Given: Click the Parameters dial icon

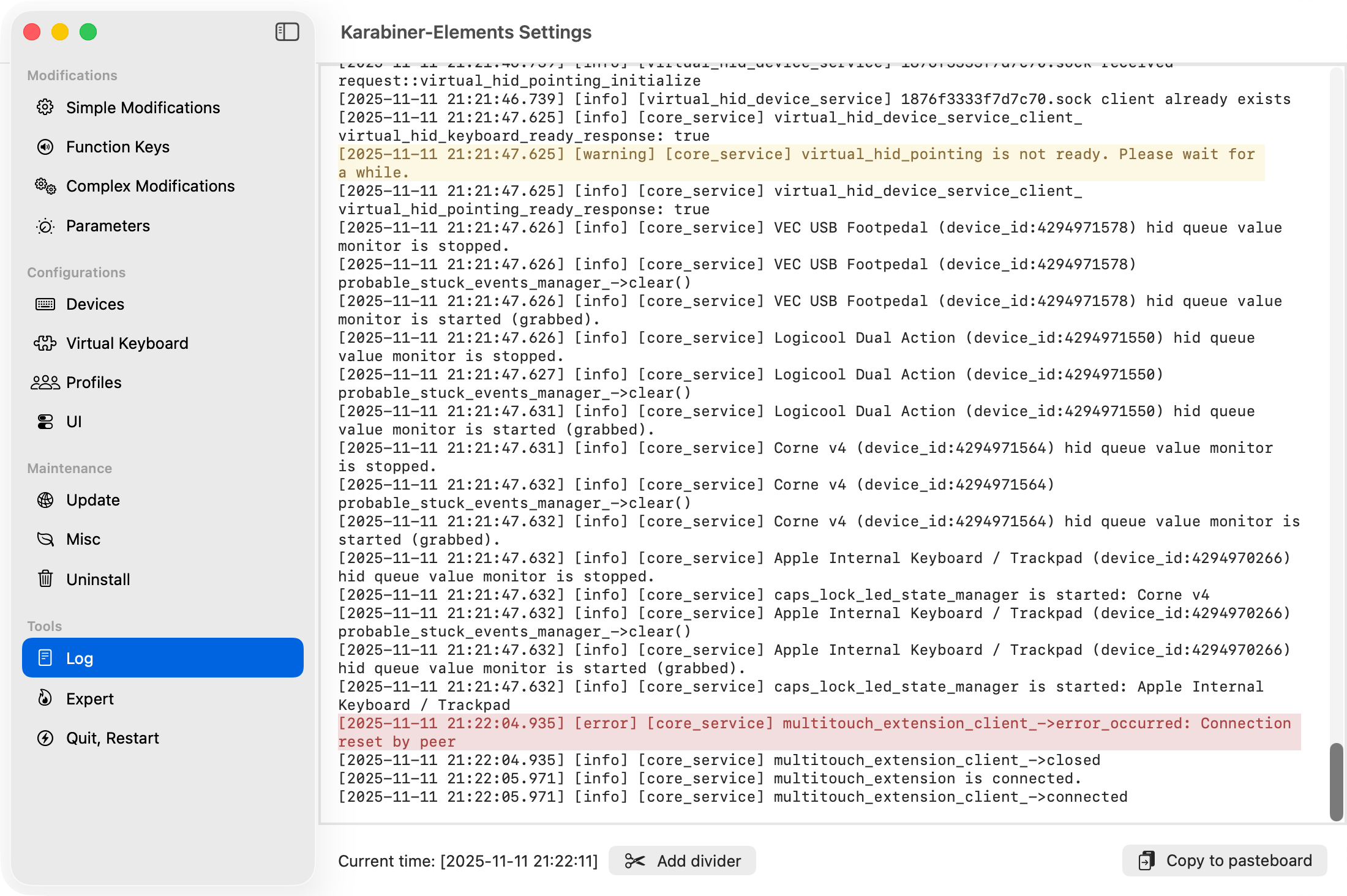Looking at the screenshot, I should [x=45, y=226].
